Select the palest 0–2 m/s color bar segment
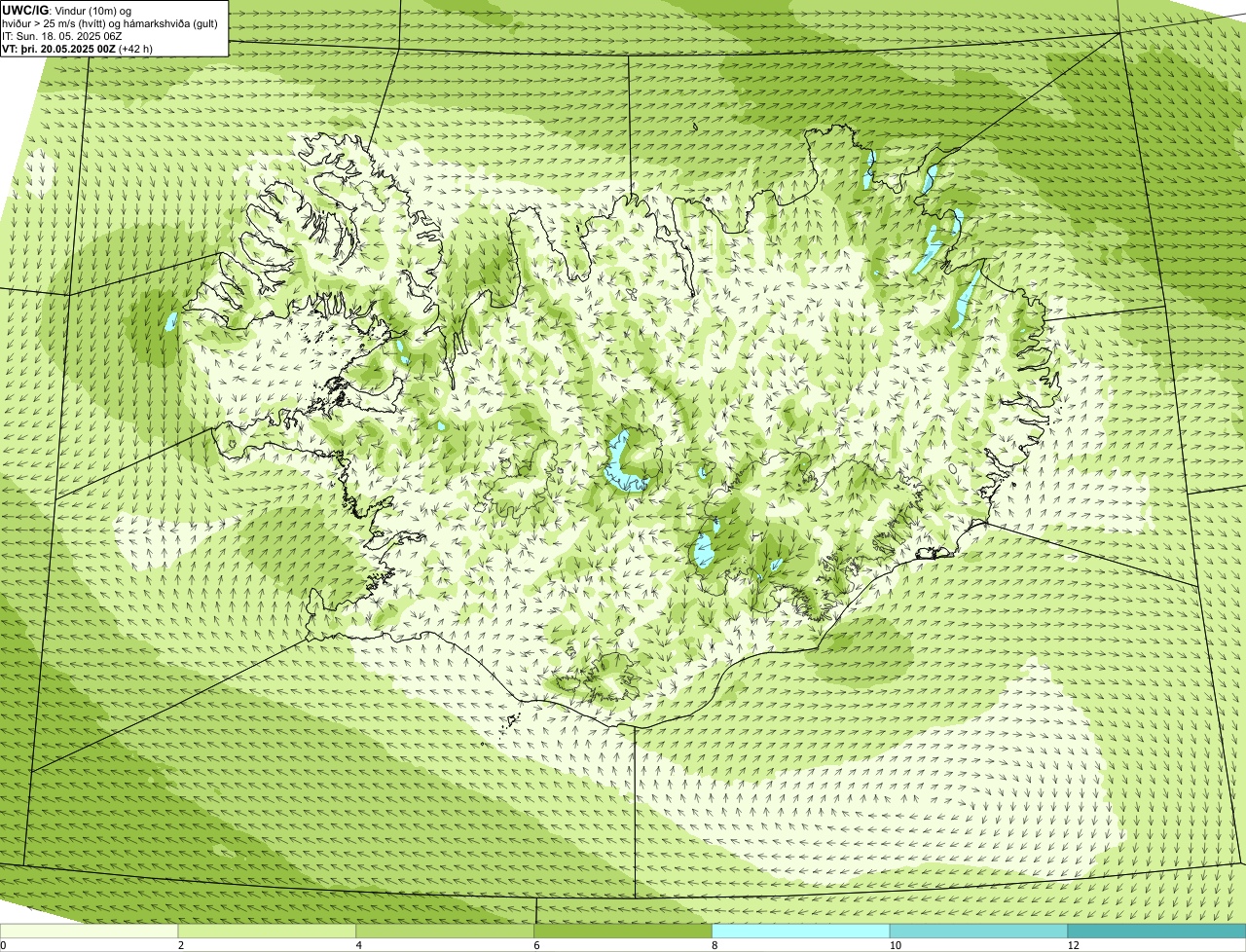This screenshot has width=1246, height=952. point(89,932)
